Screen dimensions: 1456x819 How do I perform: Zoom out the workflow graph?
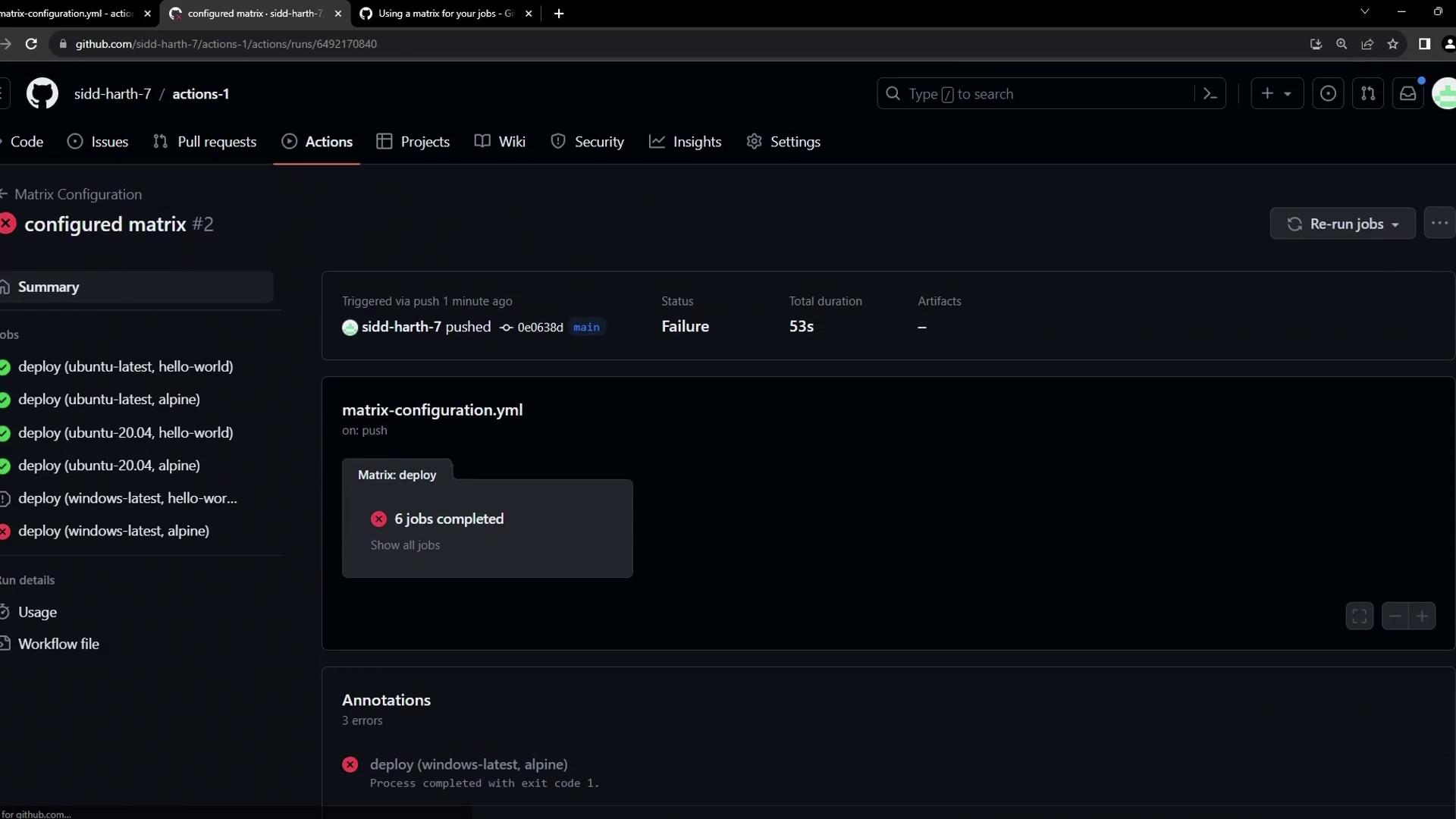1395,616
